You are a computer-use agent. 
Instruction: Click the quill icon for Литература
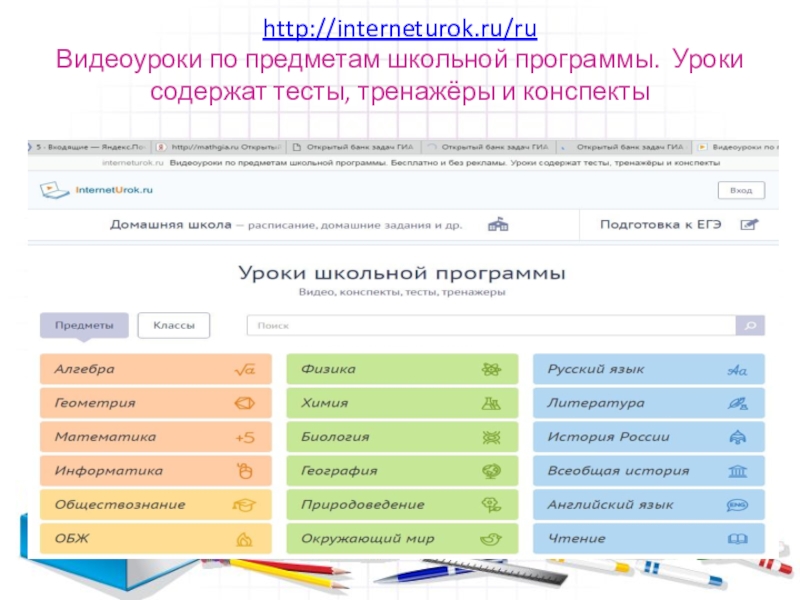(738, 404)
